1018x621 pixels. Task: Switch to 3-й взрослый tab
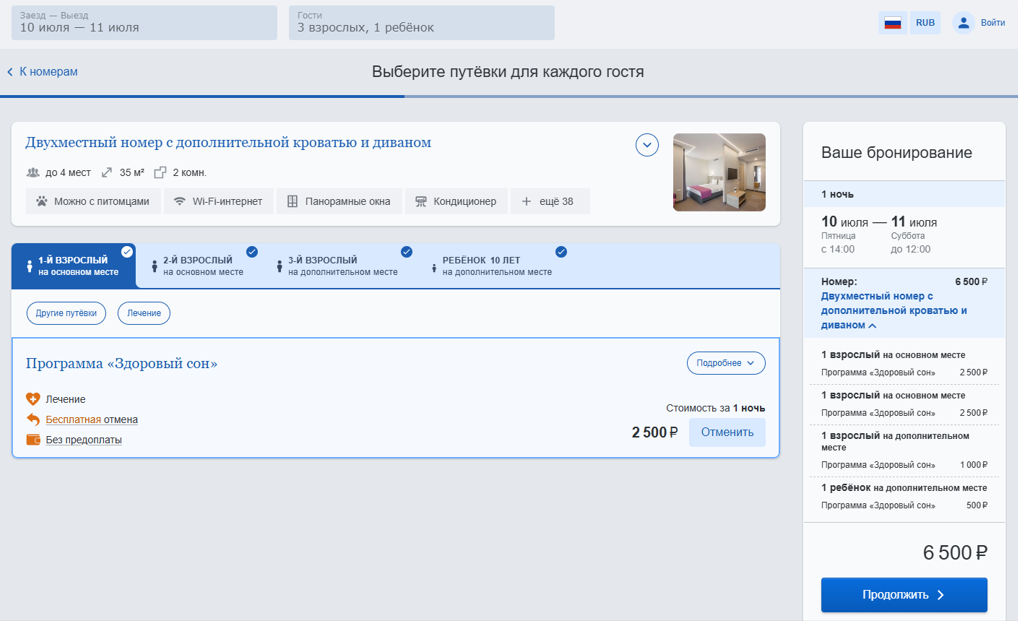(x=338, y=265)
